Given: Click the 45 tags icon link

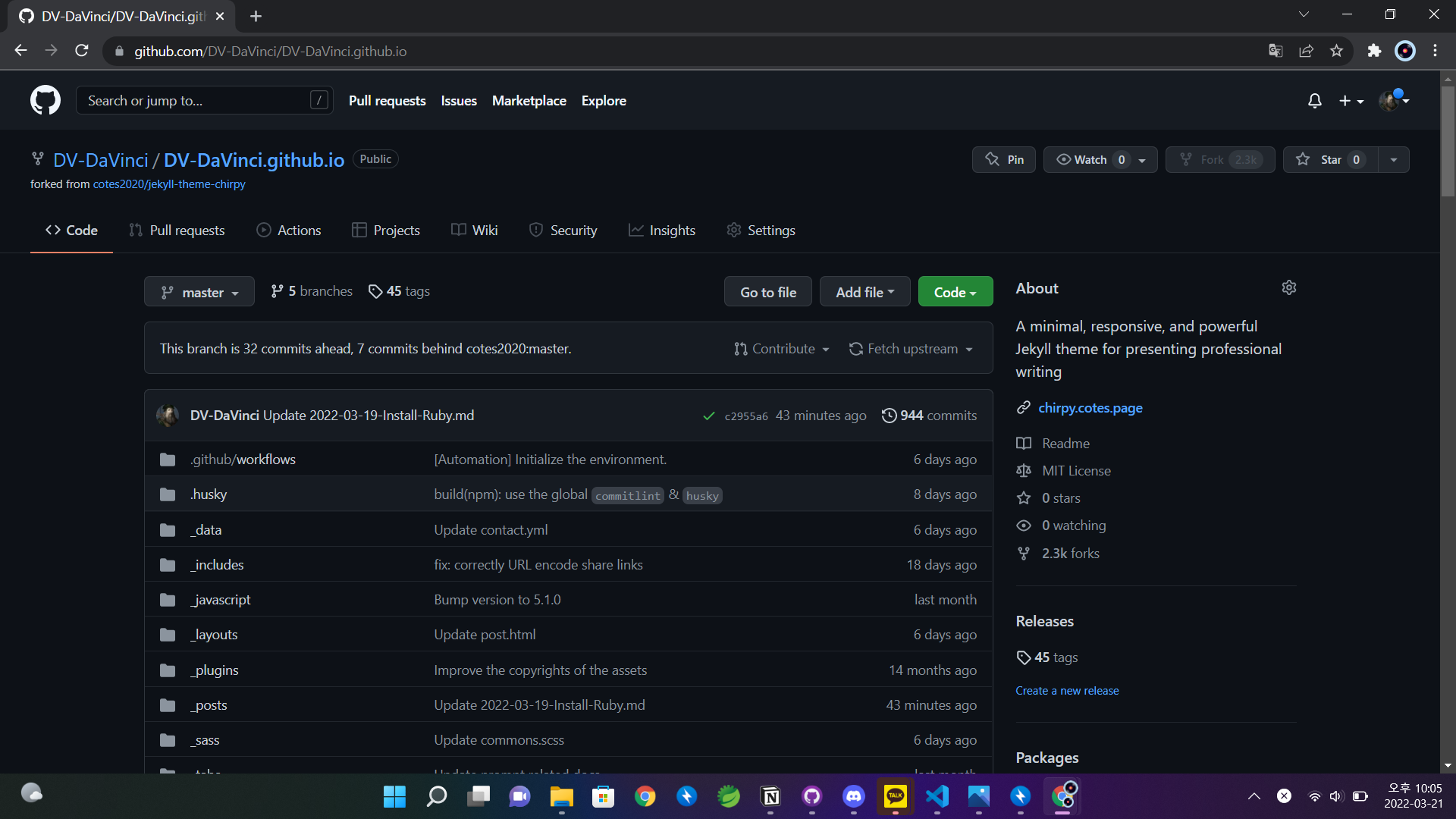Looking at the screenshot, I should click(x=399, y=291).
